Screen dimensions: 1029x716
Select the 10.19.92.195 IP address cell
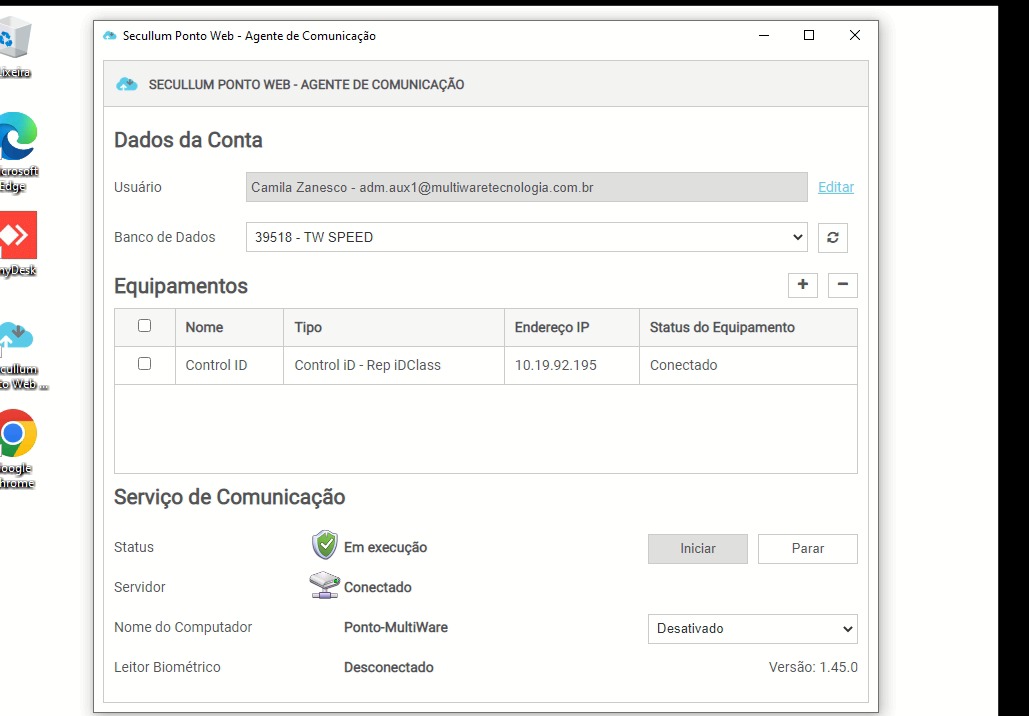(x=556, y=365)
